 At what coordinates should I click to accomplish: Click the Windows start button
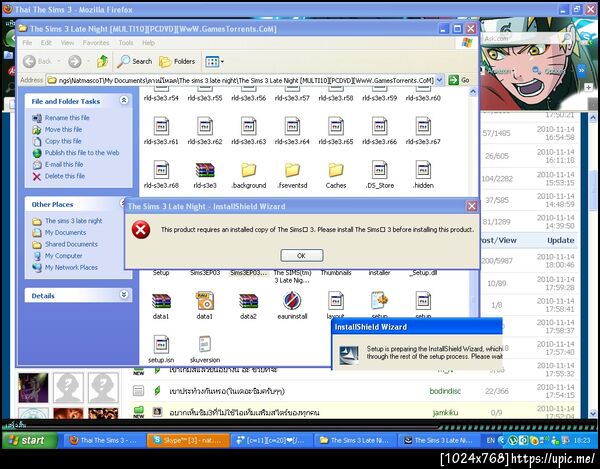point(29,440)
